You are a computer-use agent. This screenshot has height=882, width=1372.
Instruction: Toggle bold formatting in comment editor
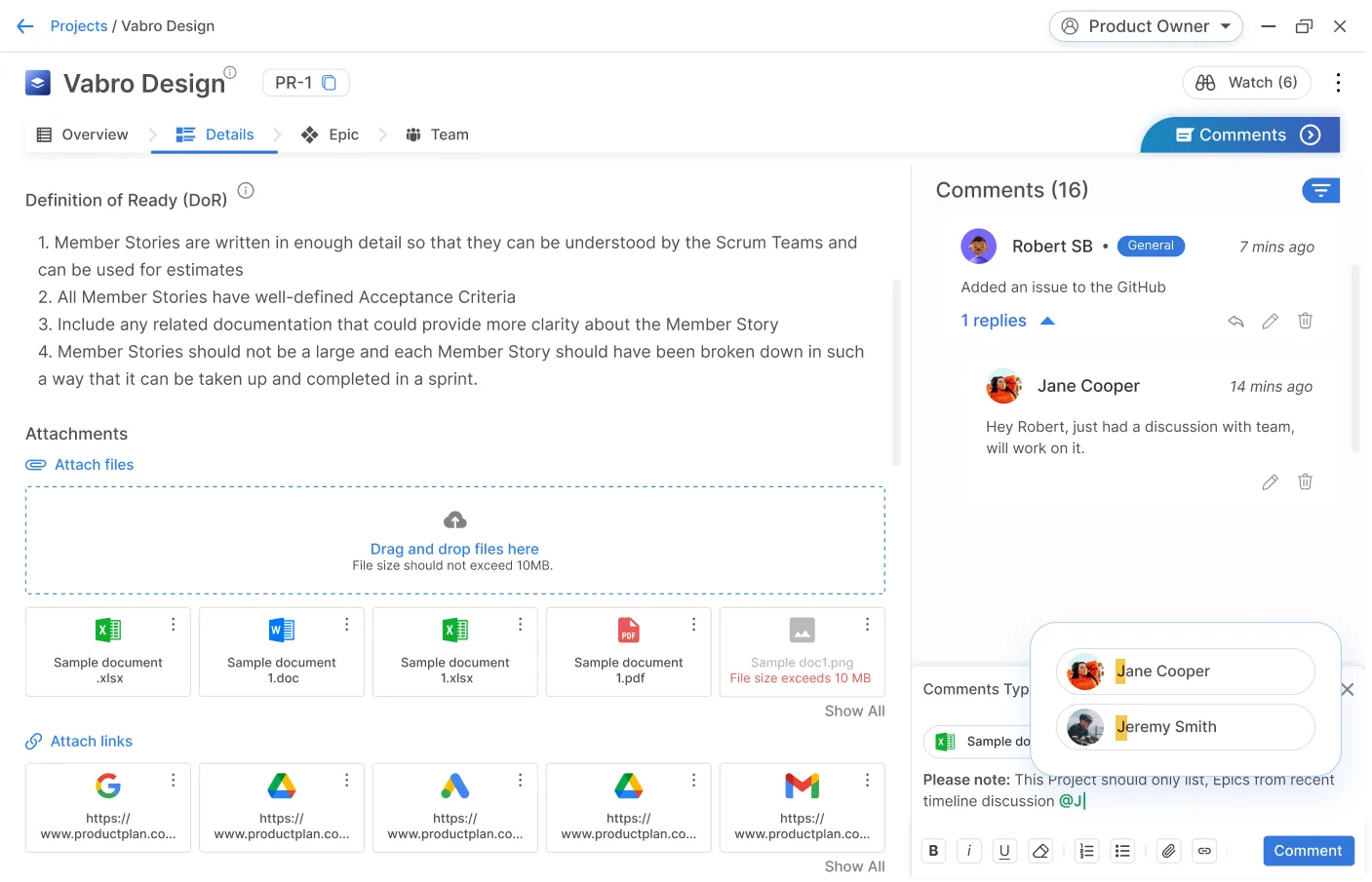(933, 851)
